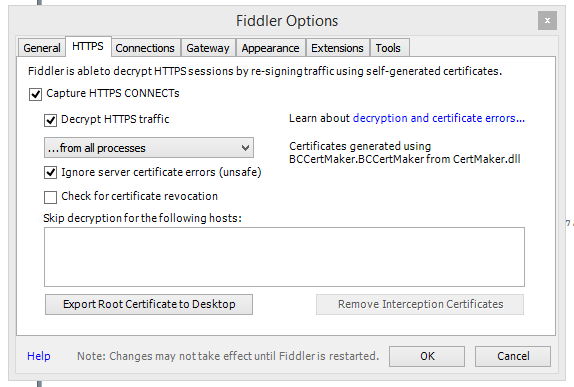
Task: Toggle Capture HTTPS CONNECTs checkbox
Action: tap(36, 94)
